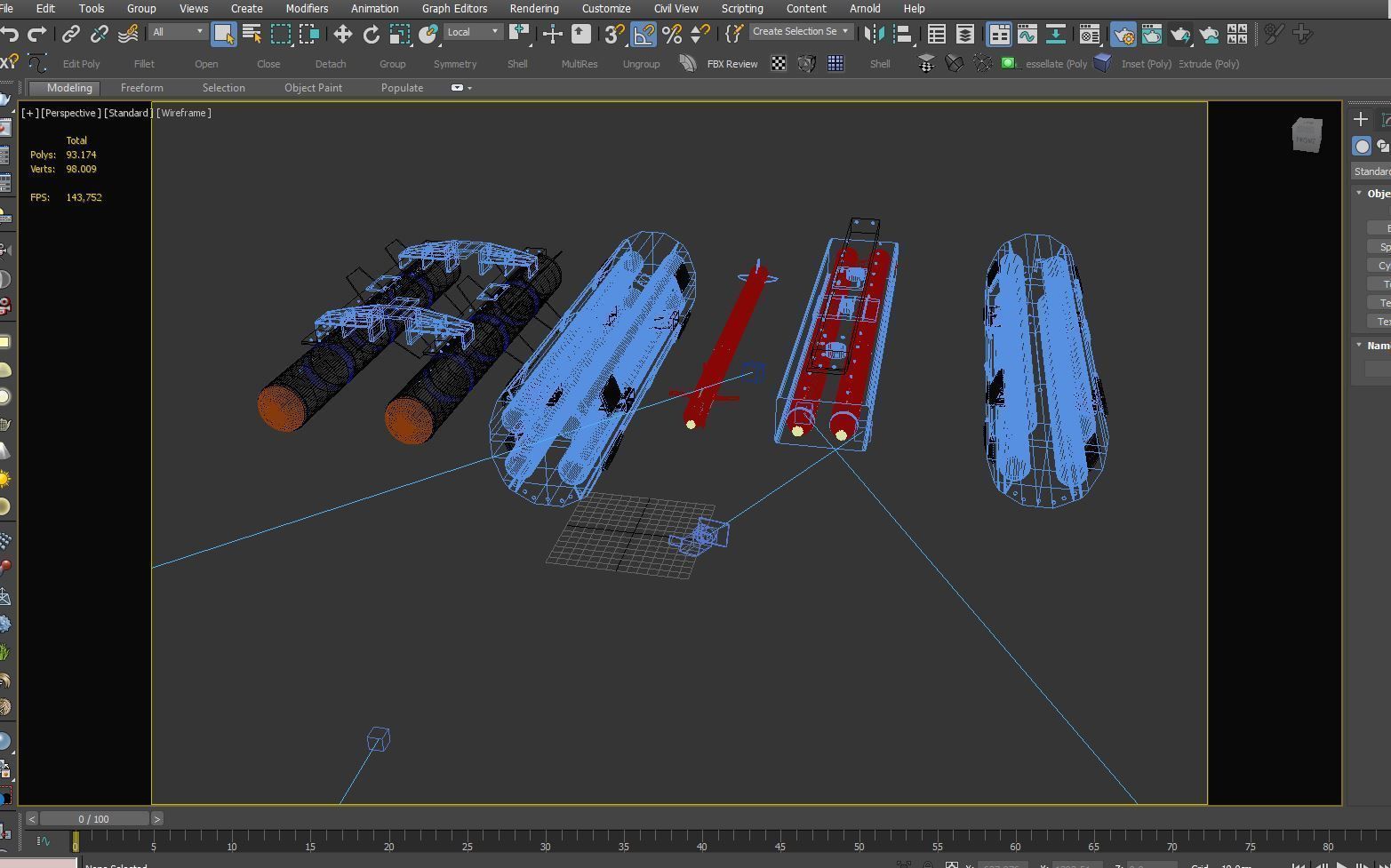Click the Mirror tool icon
The width and height of the screenshot is (1391, 868).
[875, 34]
